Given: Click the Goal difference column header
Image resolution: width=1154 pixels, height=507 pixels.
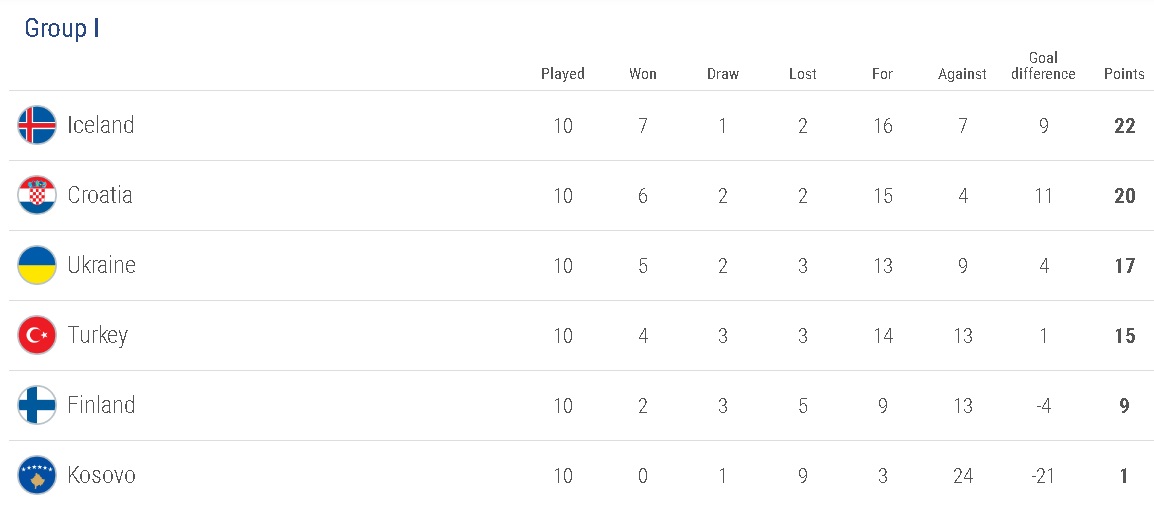Looking at the screenshot, I should point(1043,66).
